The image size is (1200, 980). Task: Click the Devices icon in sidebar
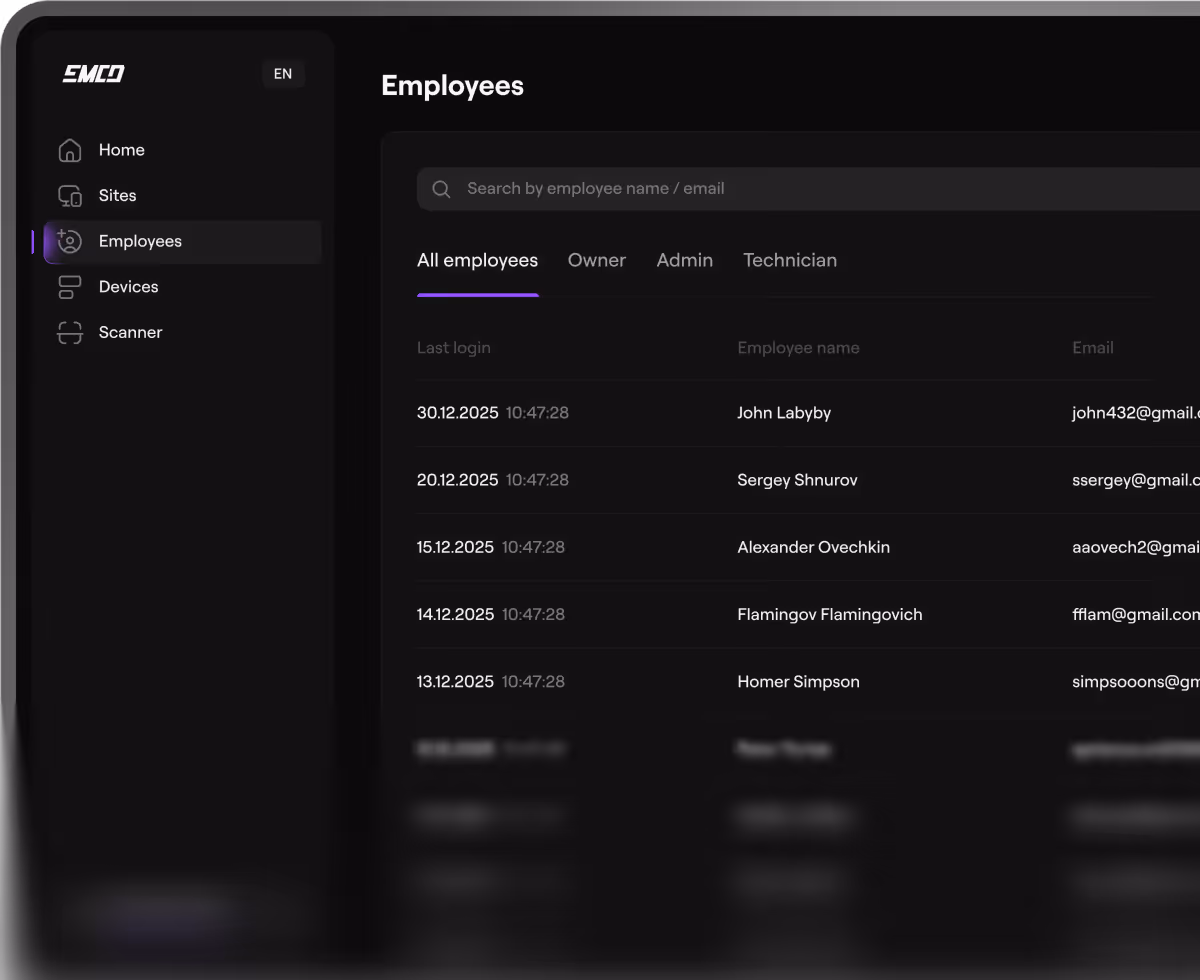tap(70, 287)
